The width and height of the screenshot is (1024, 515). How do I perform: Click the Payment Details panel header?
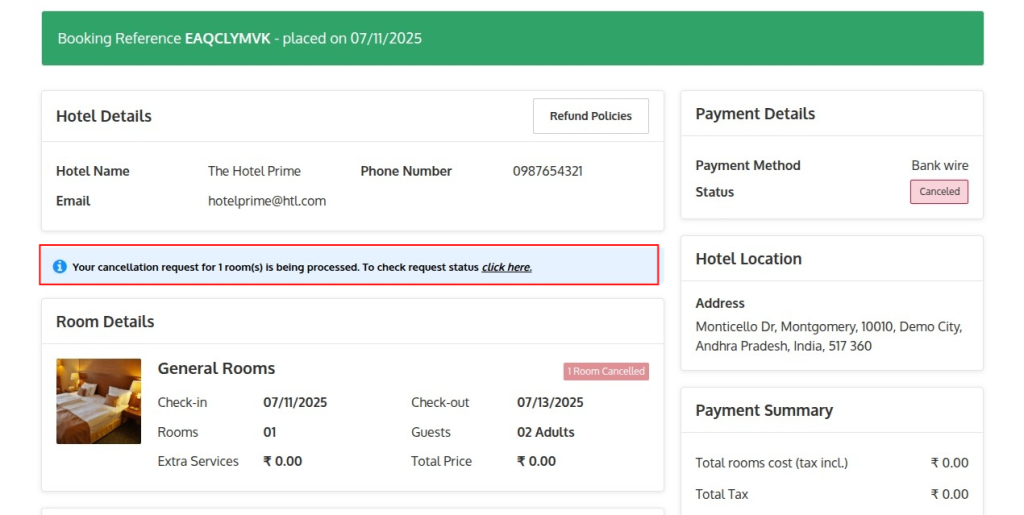tap(832, 114)
